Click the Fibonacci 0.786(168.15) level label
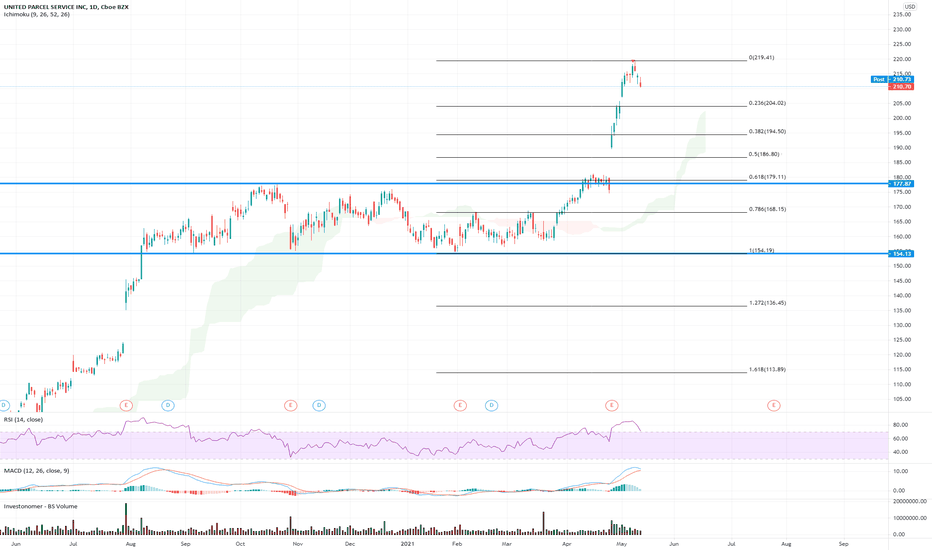 tap(767, 209)
